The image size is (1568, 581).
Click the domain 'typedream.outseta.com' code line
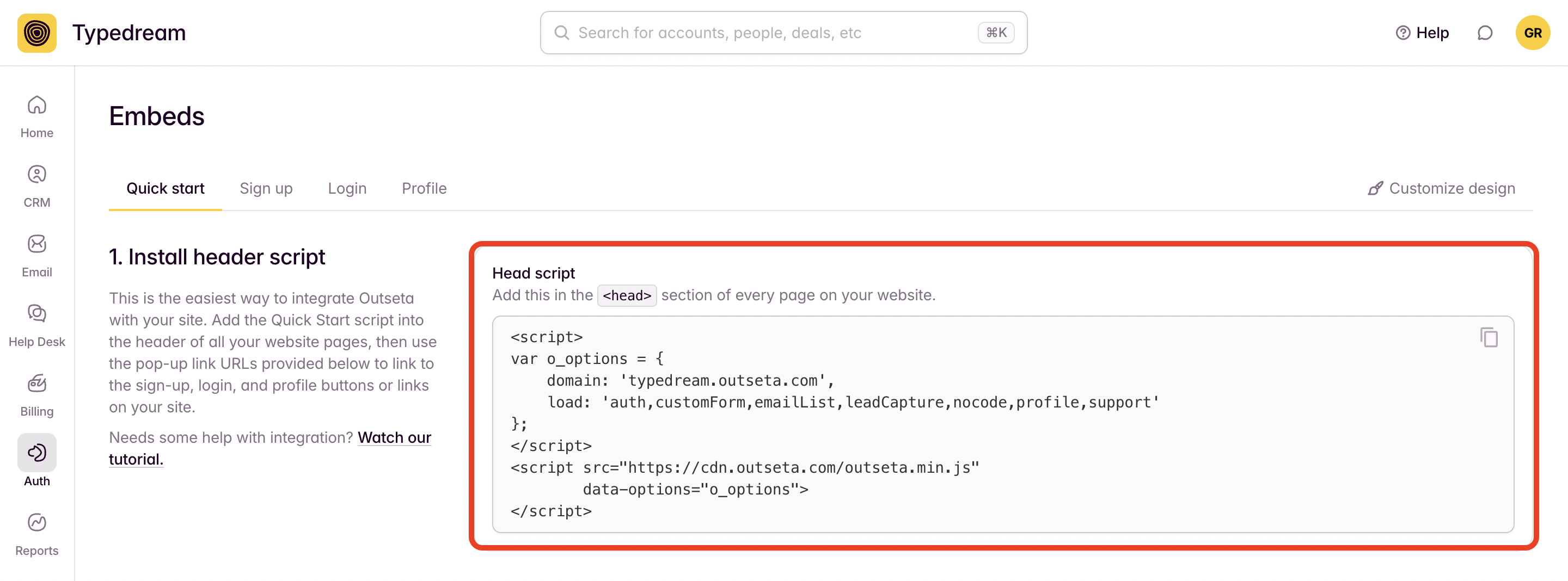(x=690, y=381)
